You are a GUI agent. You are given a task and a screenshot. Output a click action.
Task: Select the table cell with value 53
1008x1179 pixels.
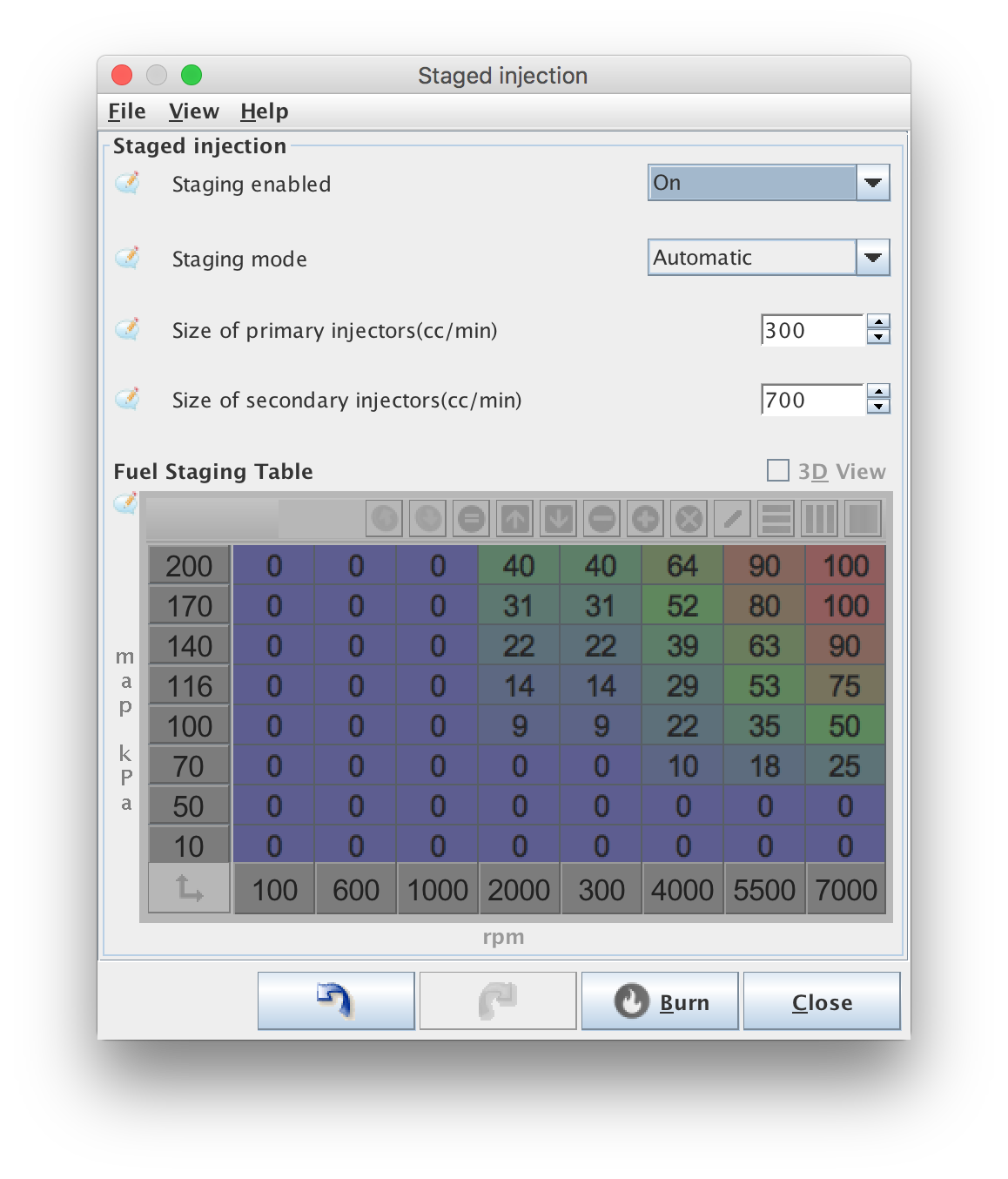[764, 686]
